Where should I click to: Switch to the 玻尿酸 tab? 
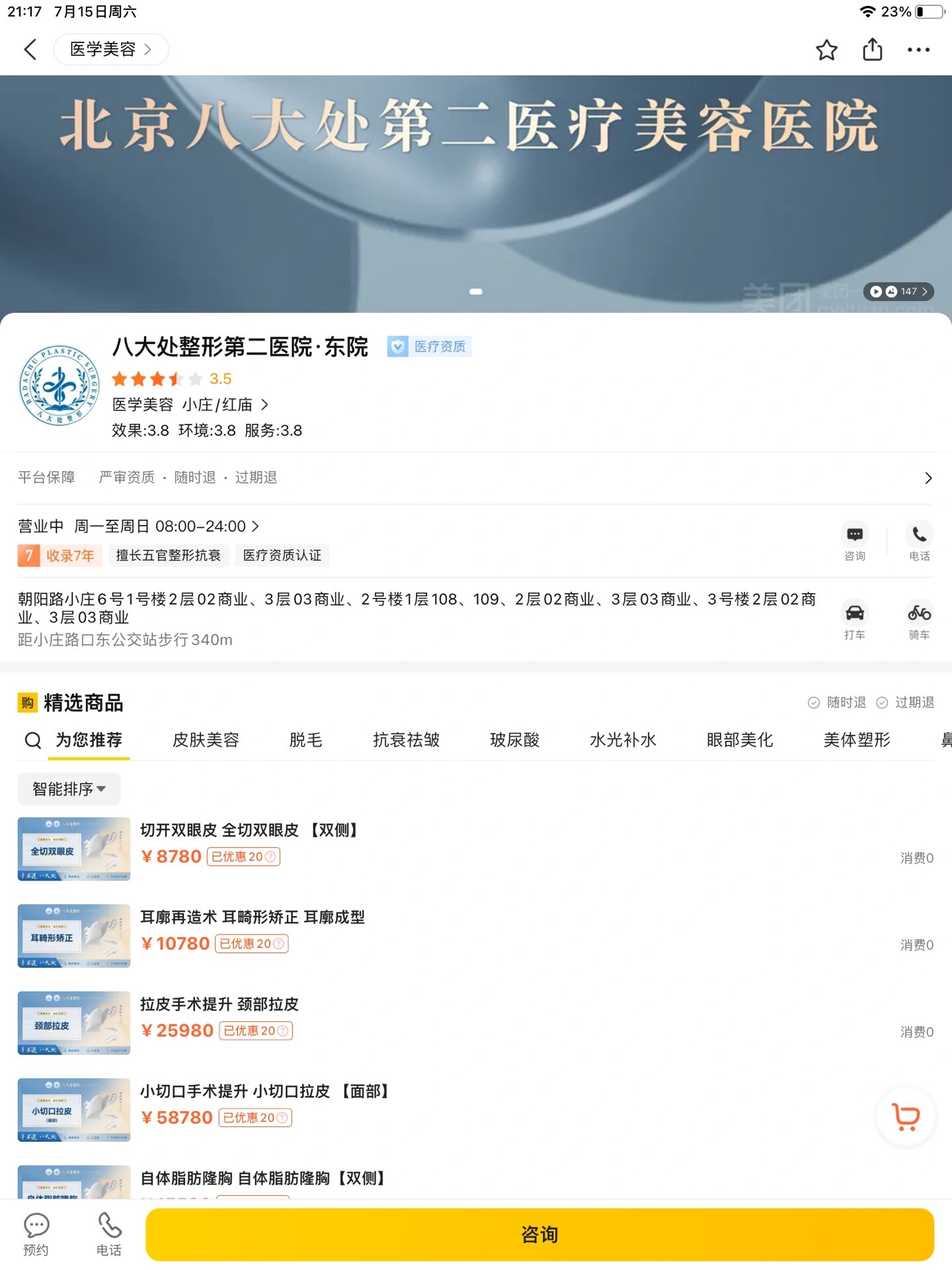pyautogui.click(x=514, y=740)
